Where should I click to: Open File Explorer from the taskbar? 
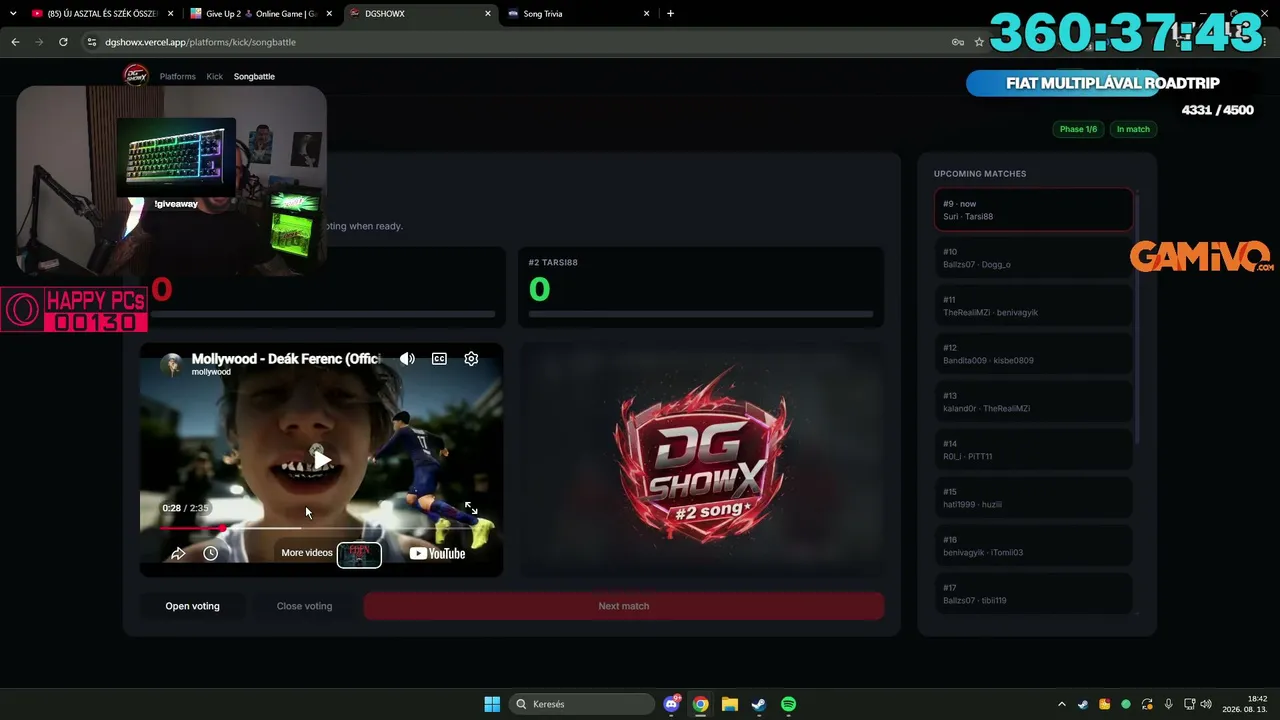(730, 704)
